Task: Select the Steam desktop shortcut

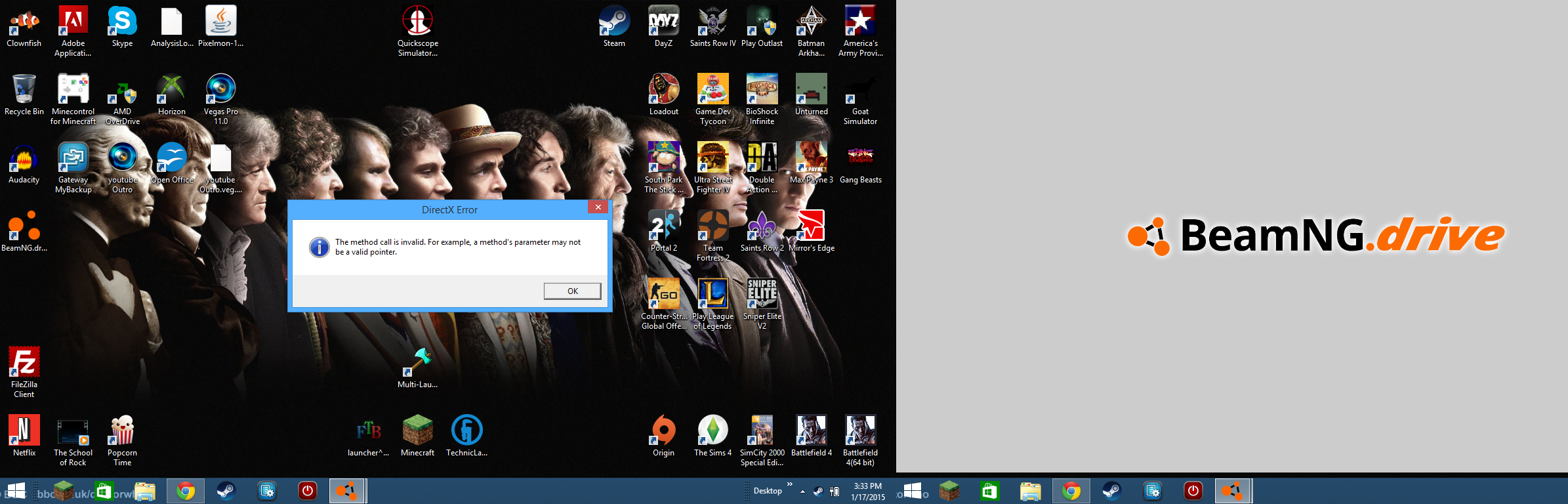Action: point(614,27)
